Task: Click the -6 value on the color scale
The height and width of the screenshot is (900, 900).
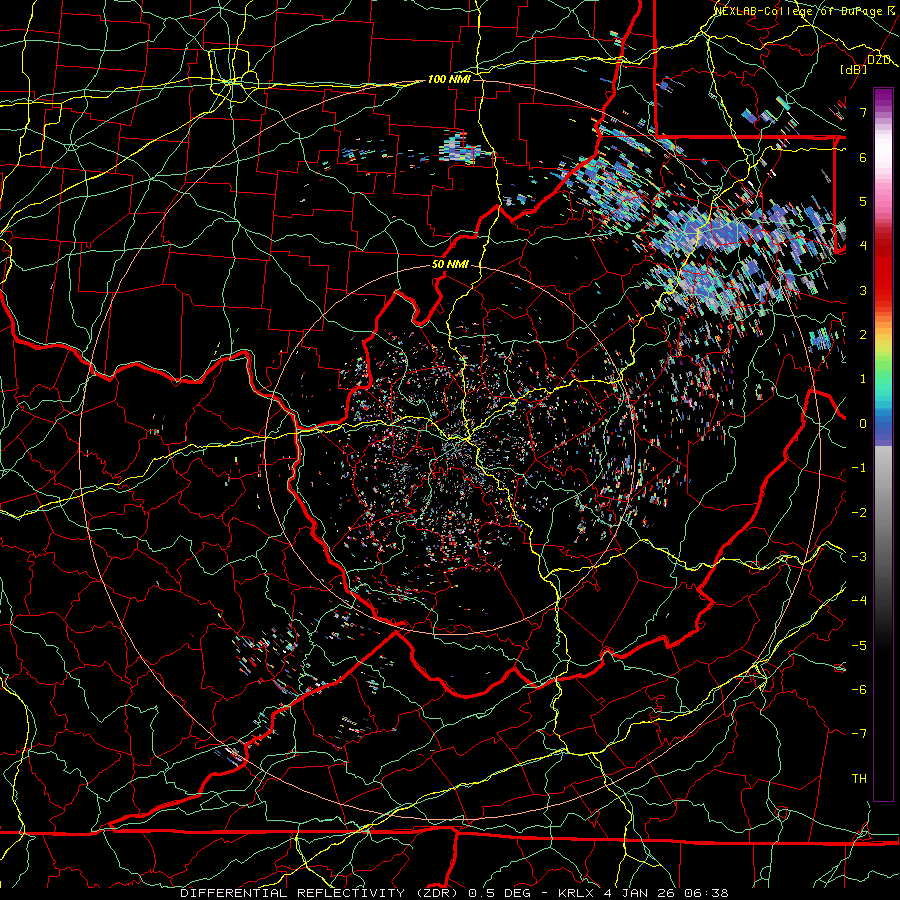Action: point(859,690)
